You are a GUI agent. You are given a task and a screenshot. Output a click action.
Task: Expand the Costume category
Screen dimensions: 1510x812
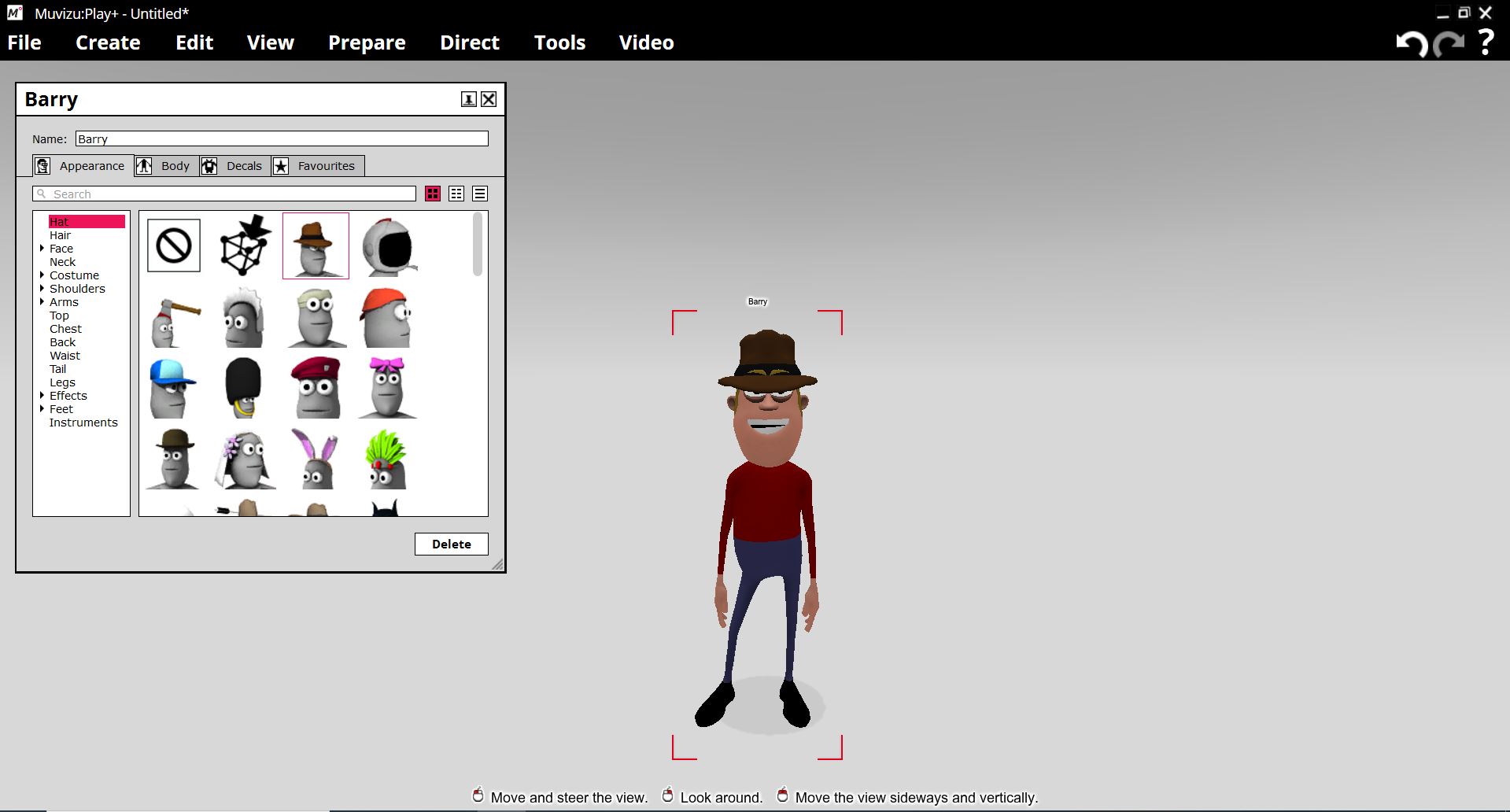point(42,275)
